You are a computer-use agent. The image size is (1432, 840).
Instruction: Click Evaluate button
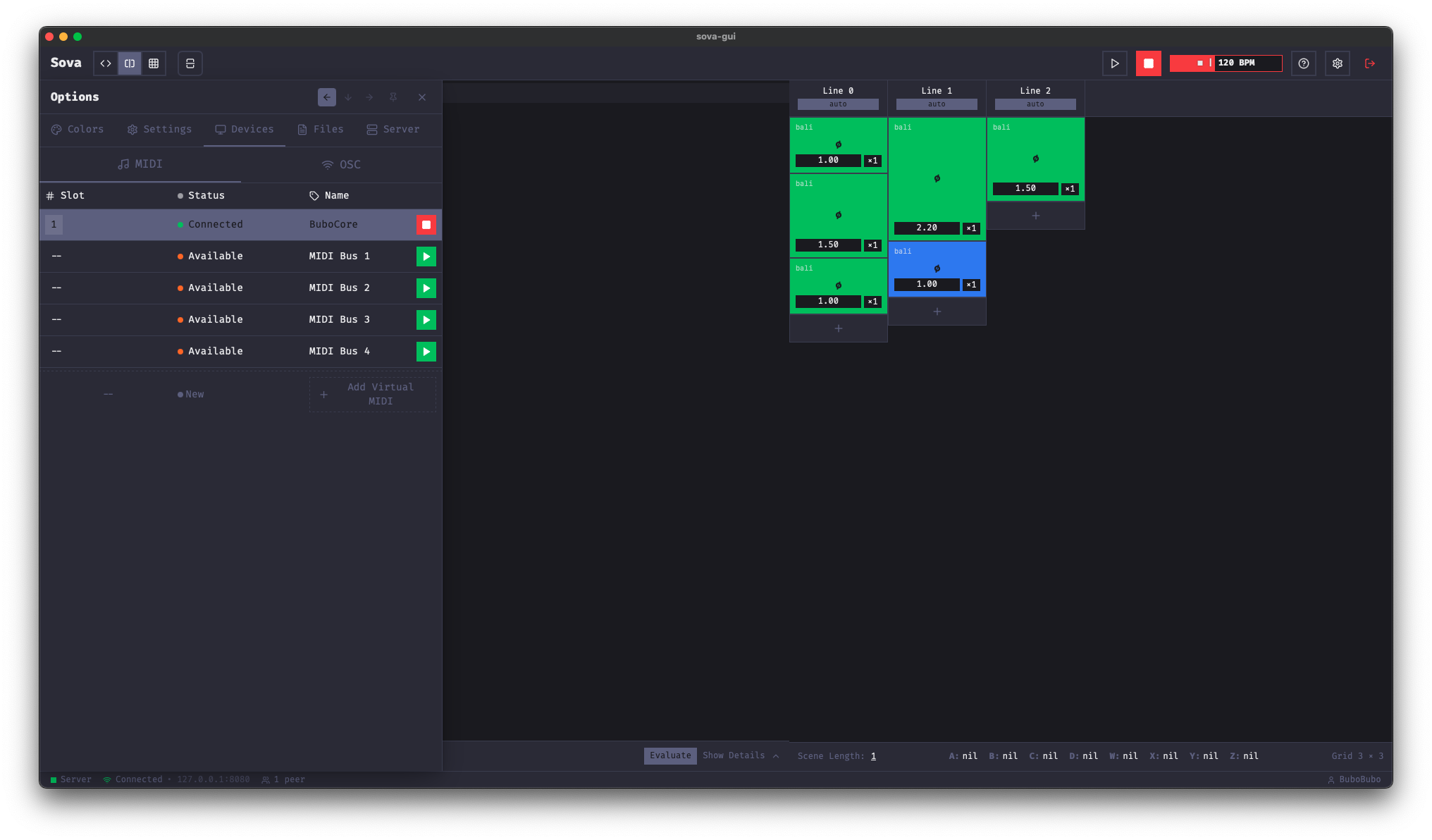pyautogui.click(x=670, y=756)
